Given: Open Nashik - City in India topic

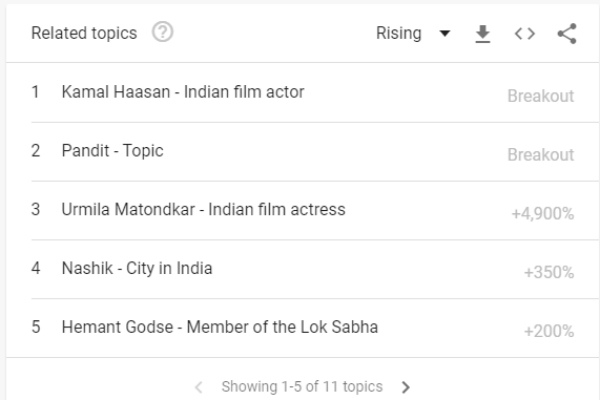Looking at the screenshot, I should coord(137,268).
